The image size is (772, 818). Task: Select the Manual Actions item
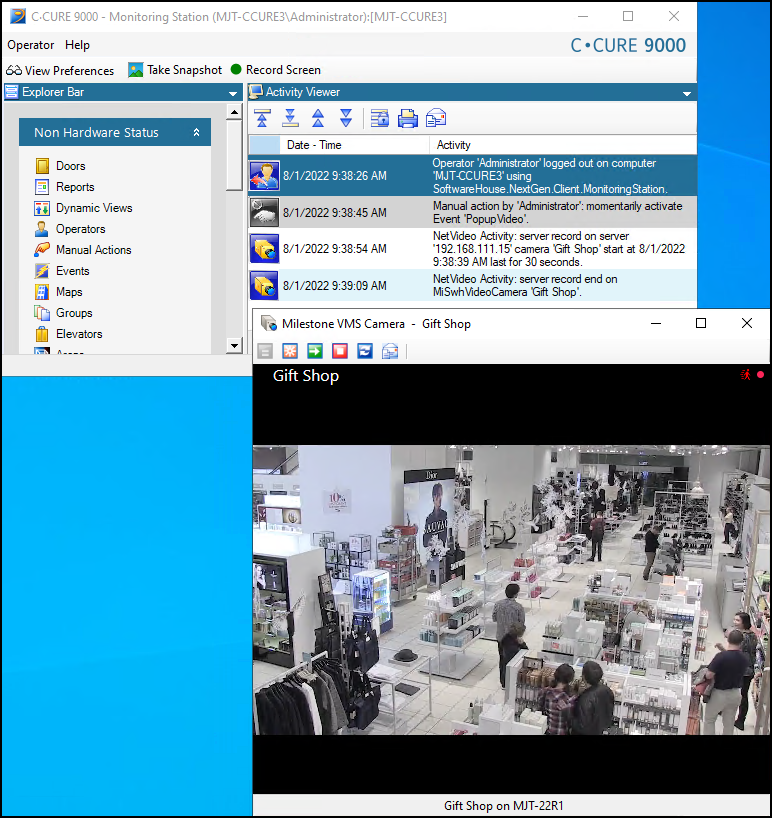point(94,249)
